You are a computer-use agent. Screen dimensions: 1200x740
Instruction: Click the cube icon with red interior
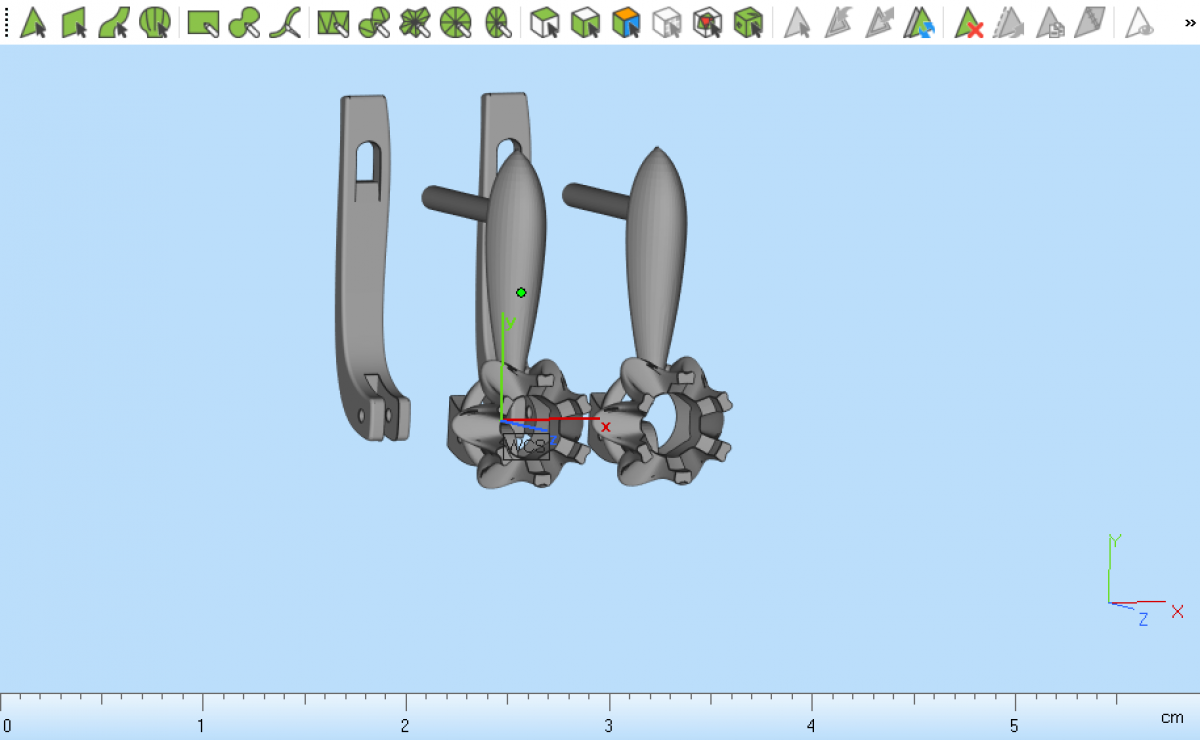[707, 22]
